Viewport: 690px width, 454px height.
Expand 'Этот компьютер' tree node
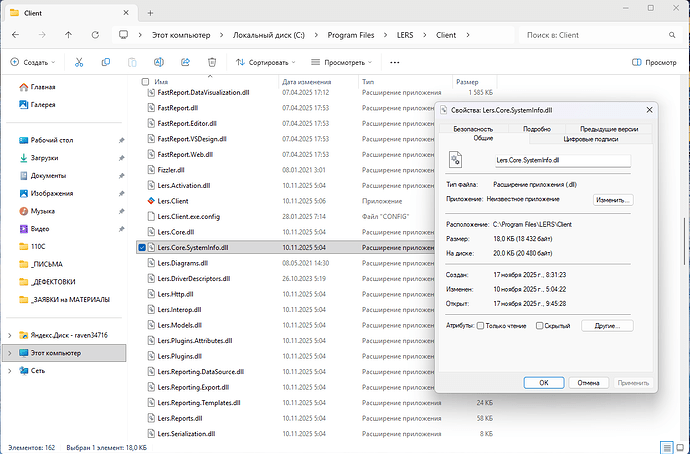(10, 353)
